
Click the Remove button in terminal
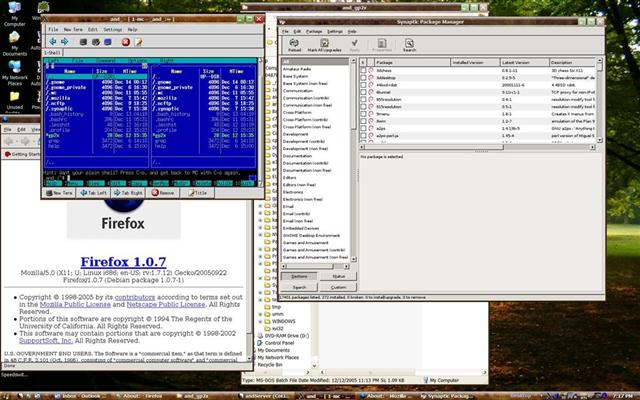[163, 193]
